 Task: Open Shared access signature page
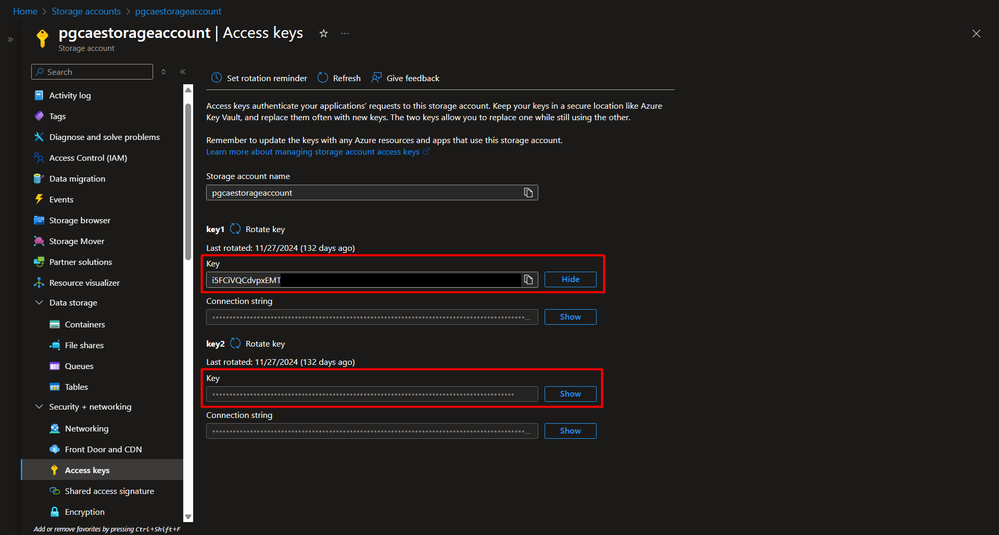tap(110, 491)
